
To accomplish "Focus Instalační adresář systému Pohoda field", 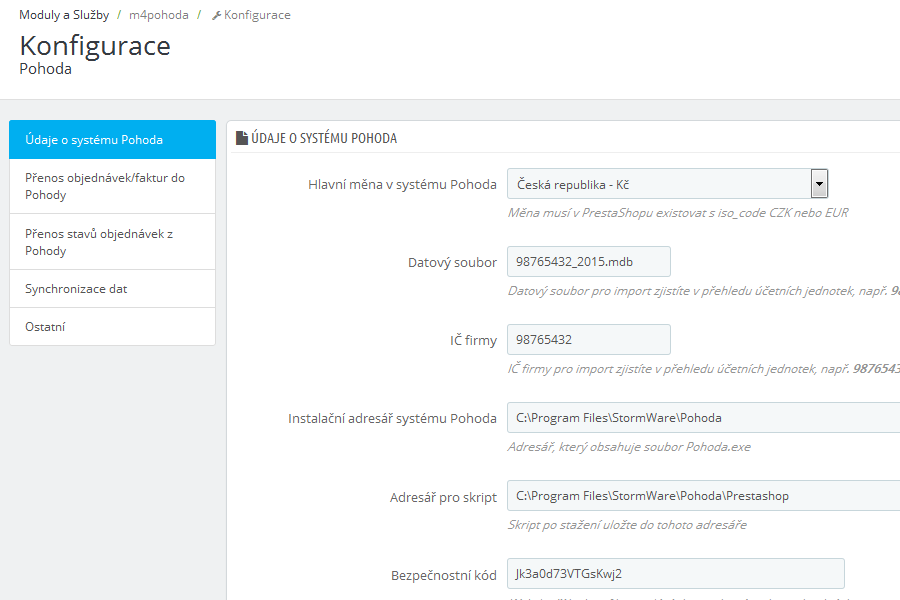I will pyautogui.click(x=704, y=417).
